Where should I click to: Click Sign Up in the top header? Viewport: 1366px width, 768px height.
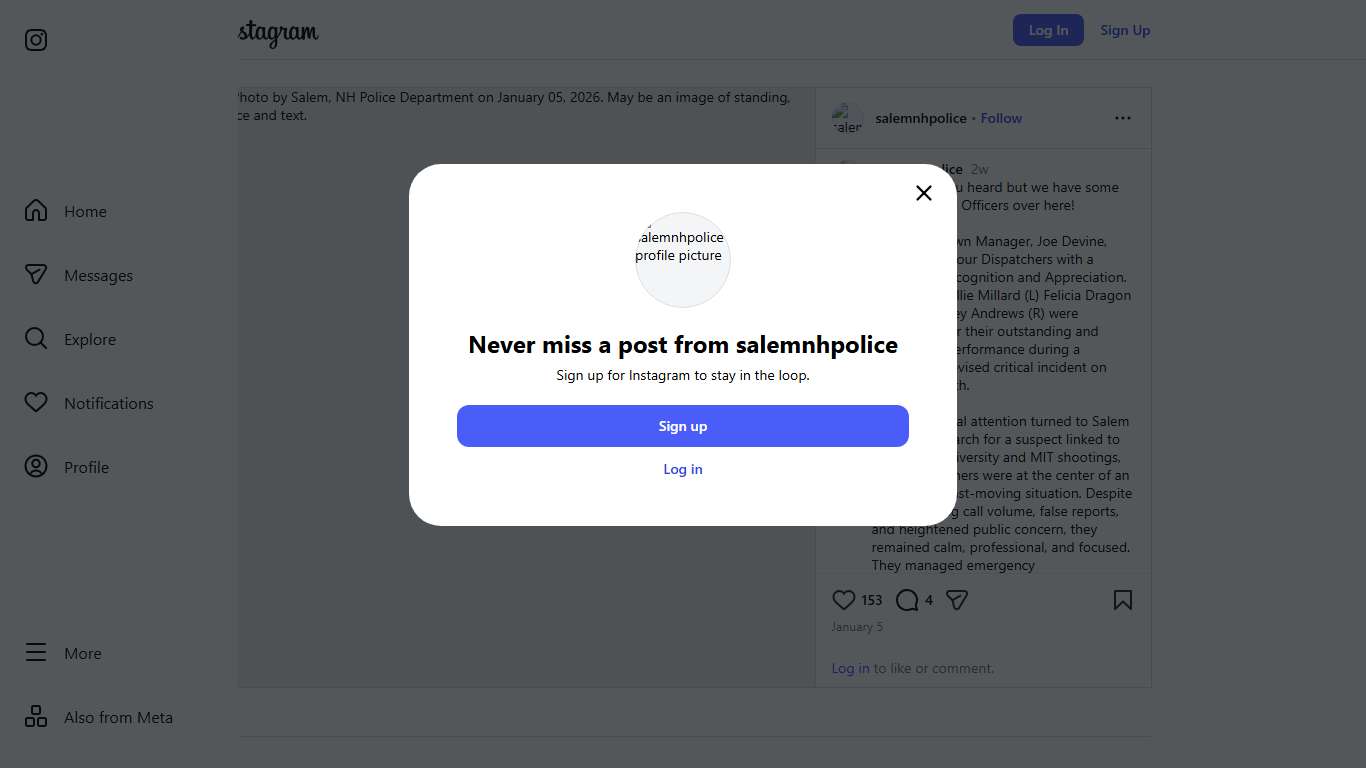[x=1125, y=30]
